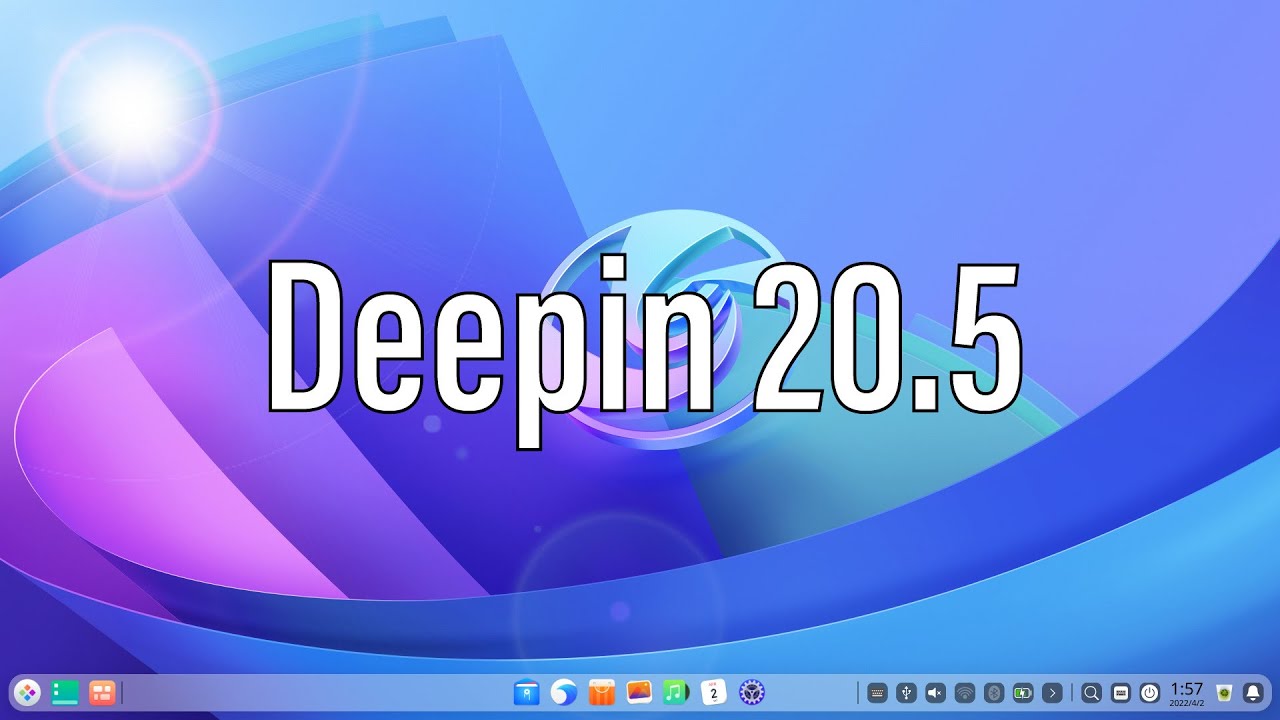Image resolution: width=1280 pixels, height=720 pixels.
Task: Open the USB device tray icon
Action: [906, 692]
